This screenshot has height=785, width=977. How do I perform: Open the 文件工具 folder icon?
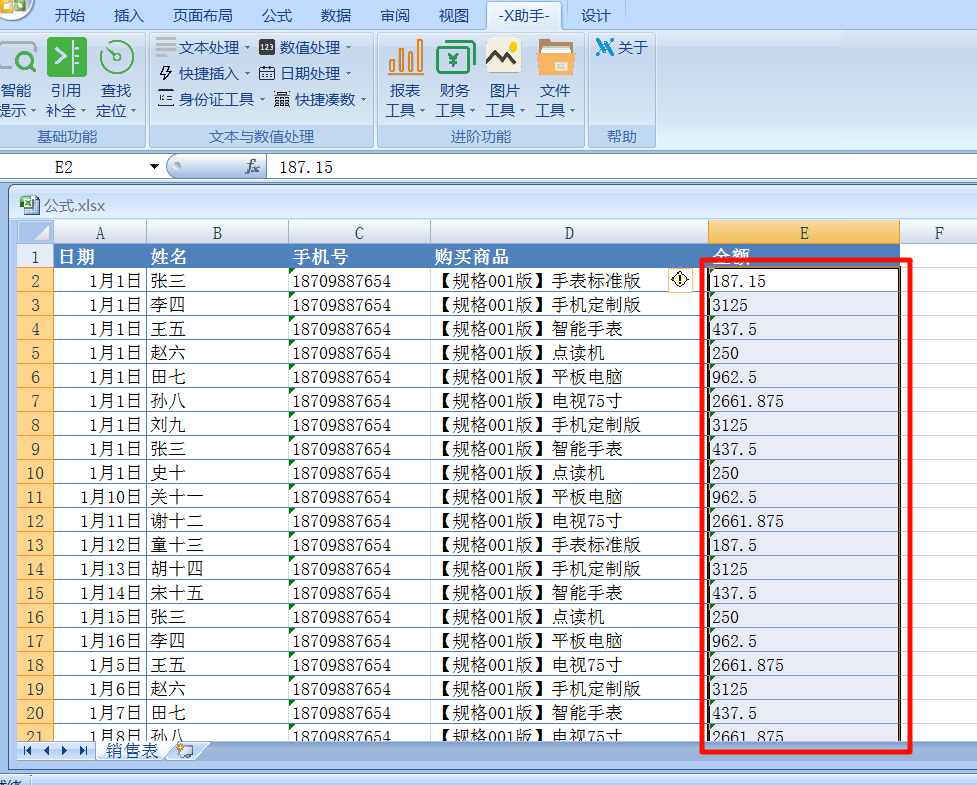pos(555,57)
